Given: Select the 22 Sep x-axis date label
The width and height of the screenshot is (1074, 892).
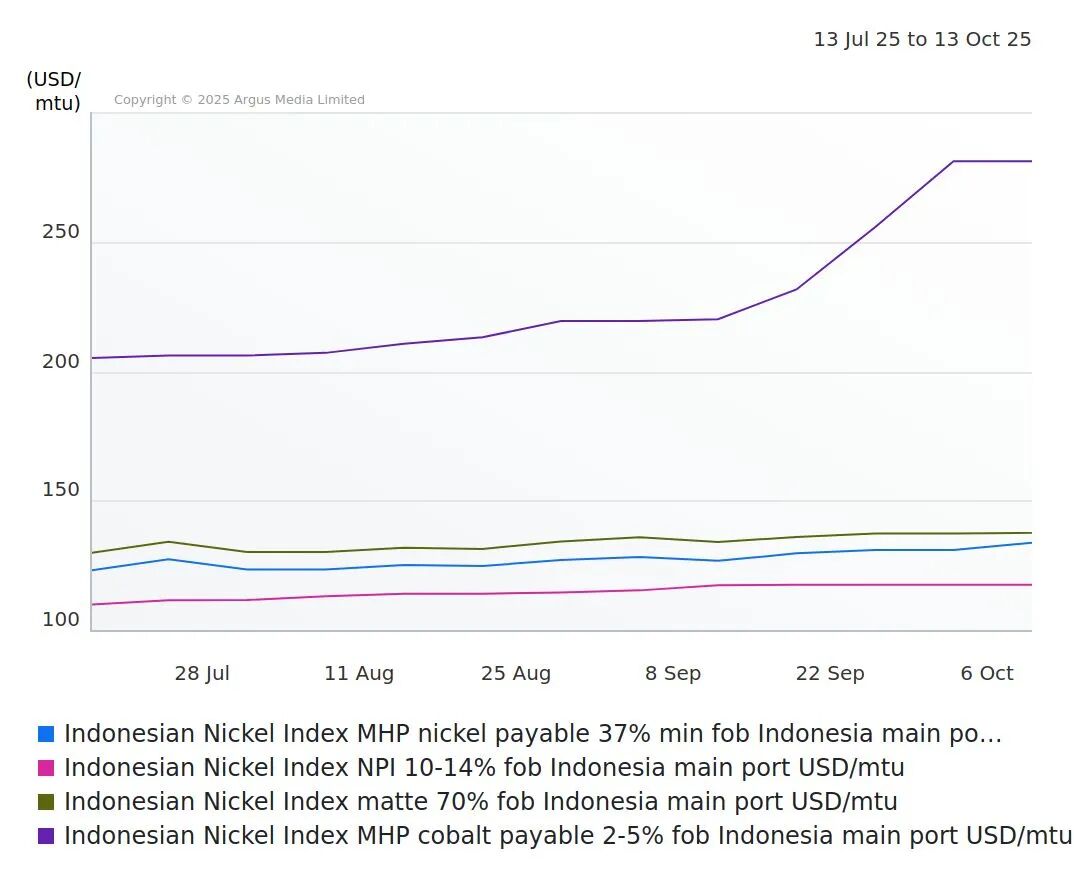Looking at the screenshot, I should click(x=830, y=673).
